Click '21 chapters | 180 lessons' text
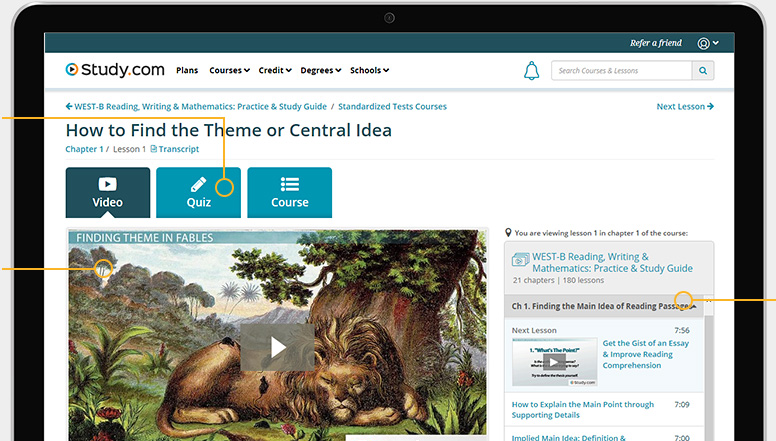The height and width of the screenshot is (441, 776). point(558,280)
